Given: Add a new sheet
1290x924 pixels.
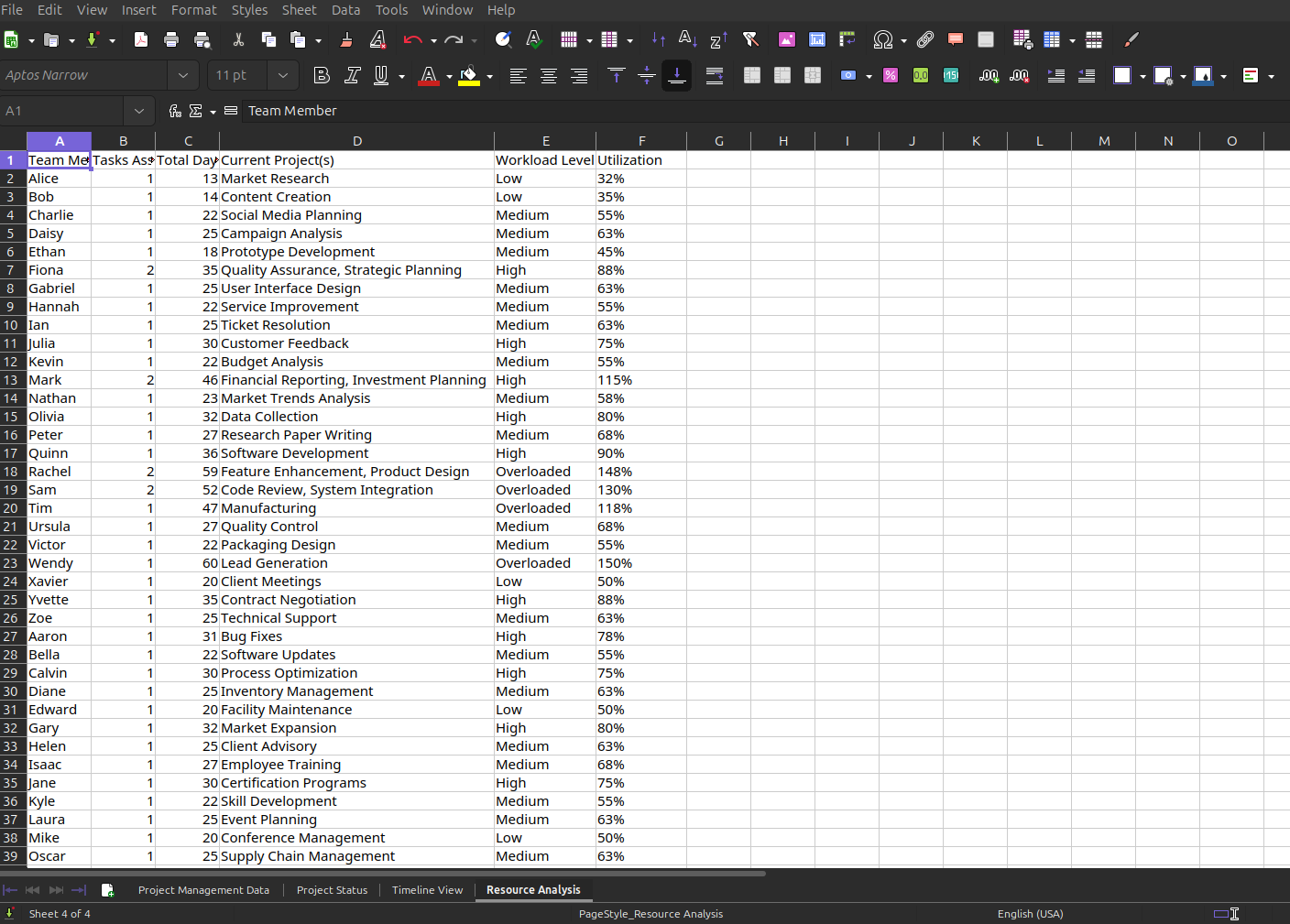Looking at the screenshot, I should coord(107,890).
